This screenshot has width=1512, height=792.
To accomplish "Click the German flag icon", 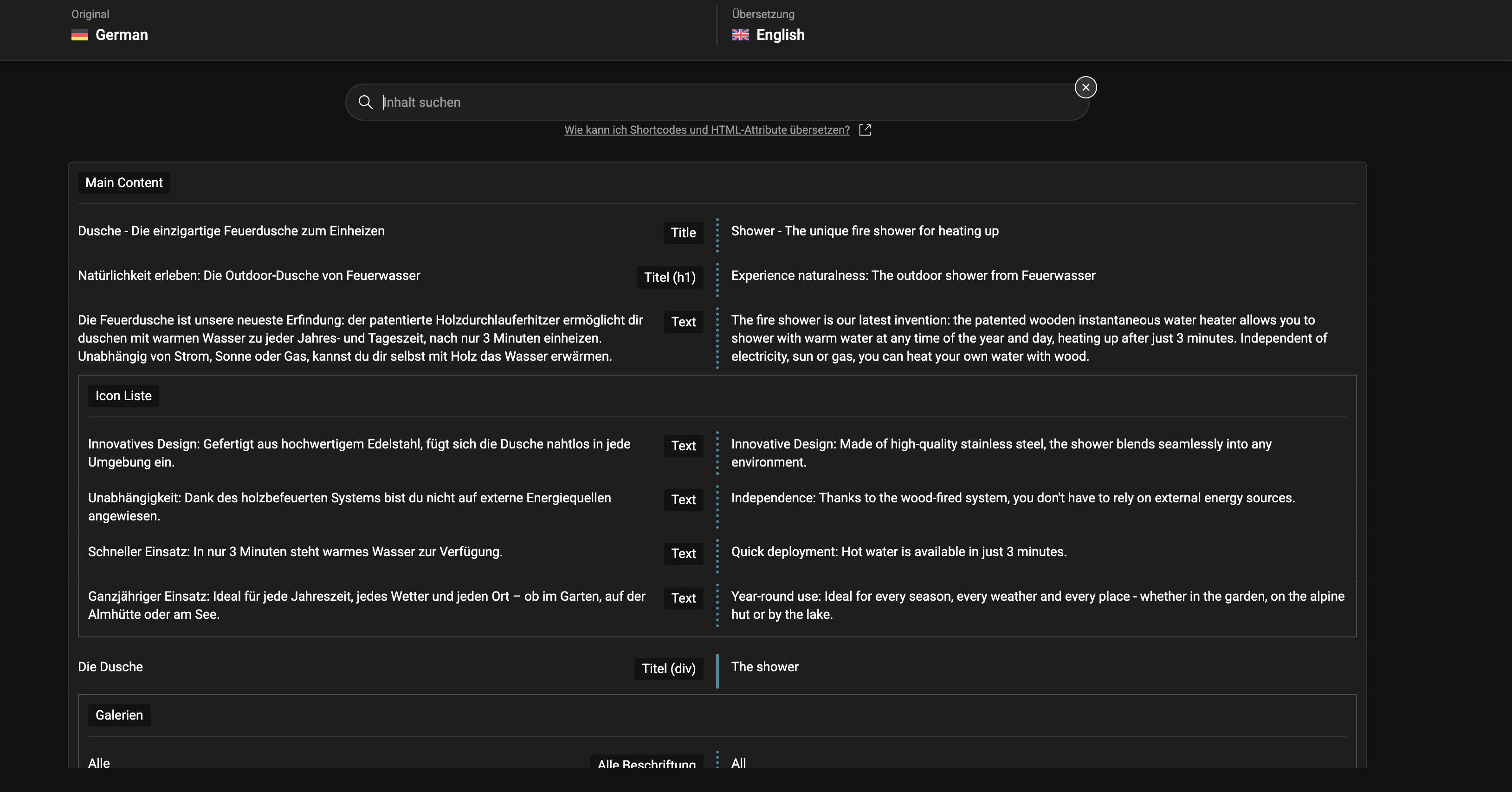I will point(79,35).
